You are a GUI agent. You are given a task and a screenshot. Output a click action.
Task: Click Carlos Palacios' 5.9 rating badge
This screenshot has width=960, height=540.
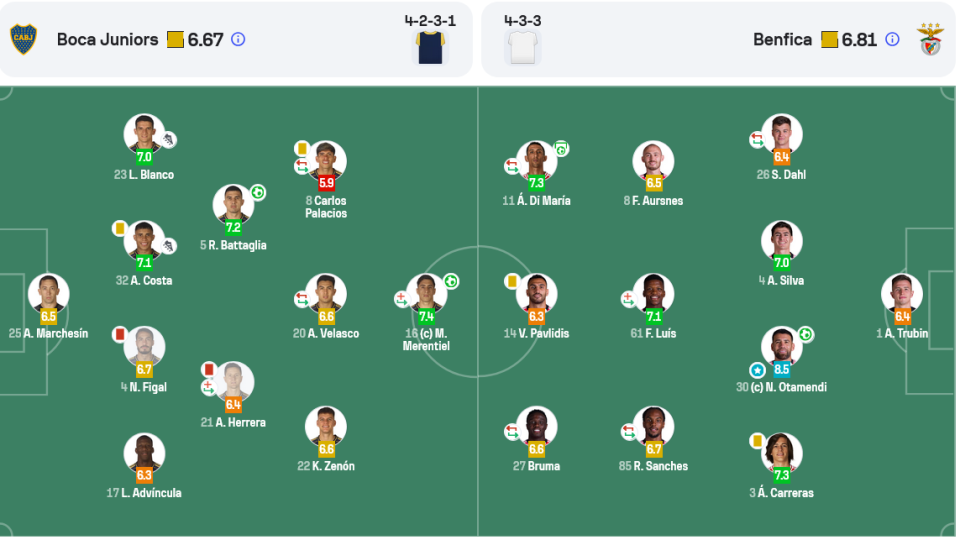(x=326, y=182)
